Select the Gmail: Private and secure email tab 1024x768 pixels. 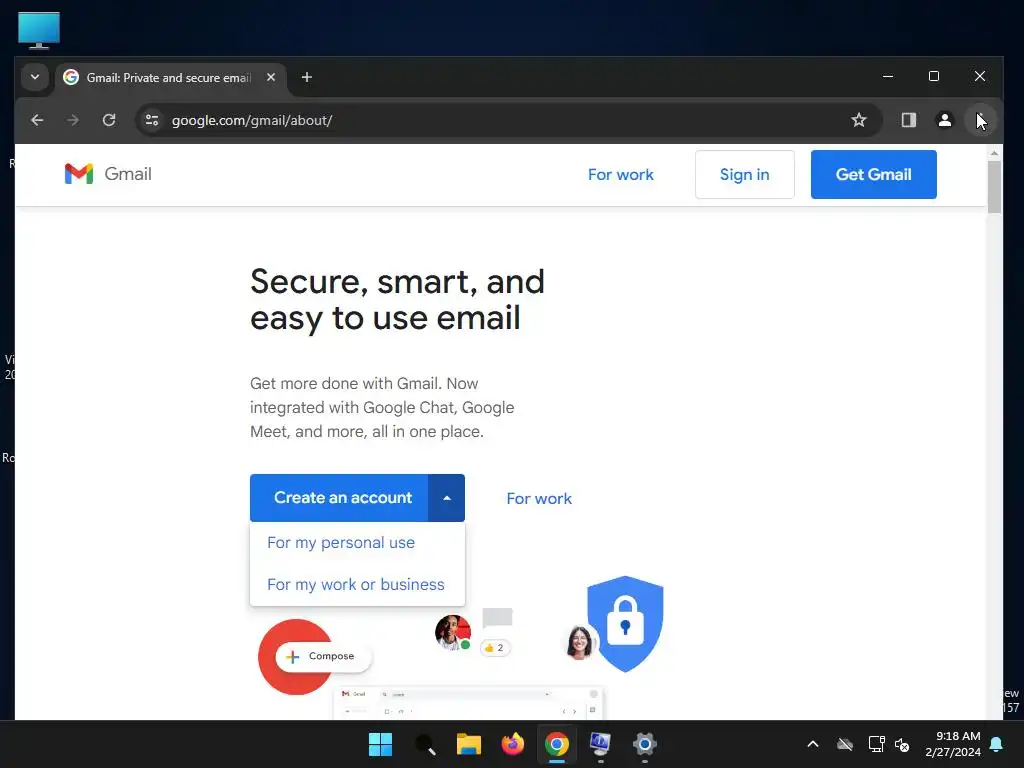[171, 77]
